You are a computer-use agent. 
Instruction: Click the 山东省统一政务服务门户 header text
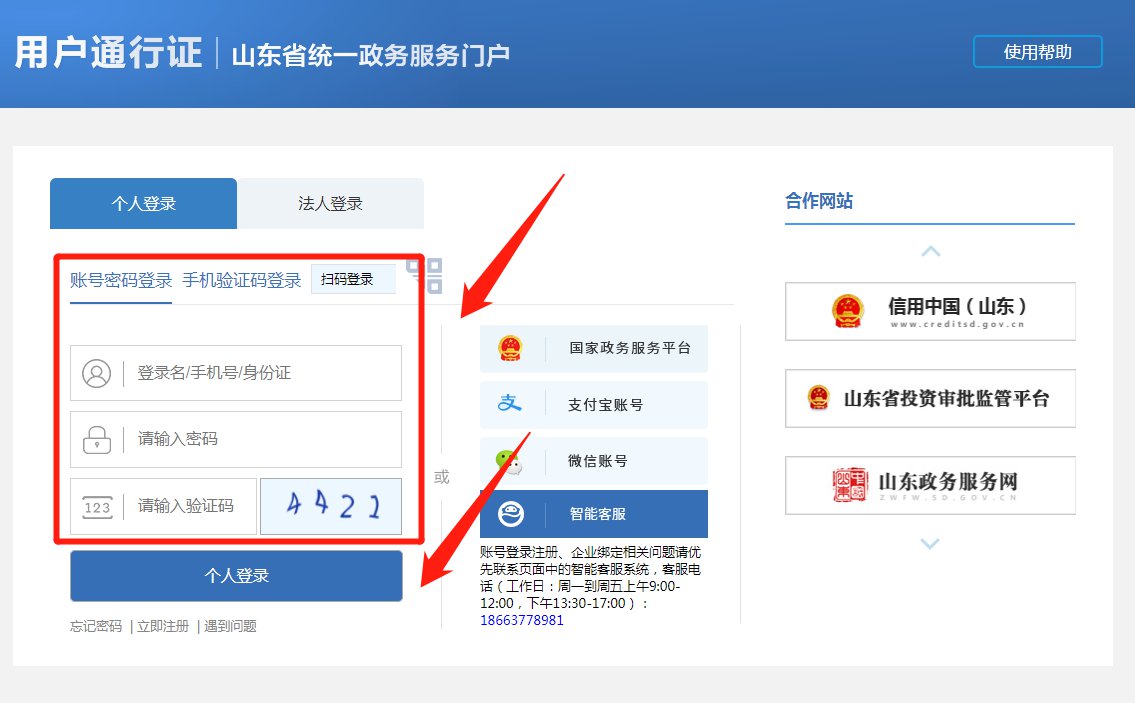371,55
